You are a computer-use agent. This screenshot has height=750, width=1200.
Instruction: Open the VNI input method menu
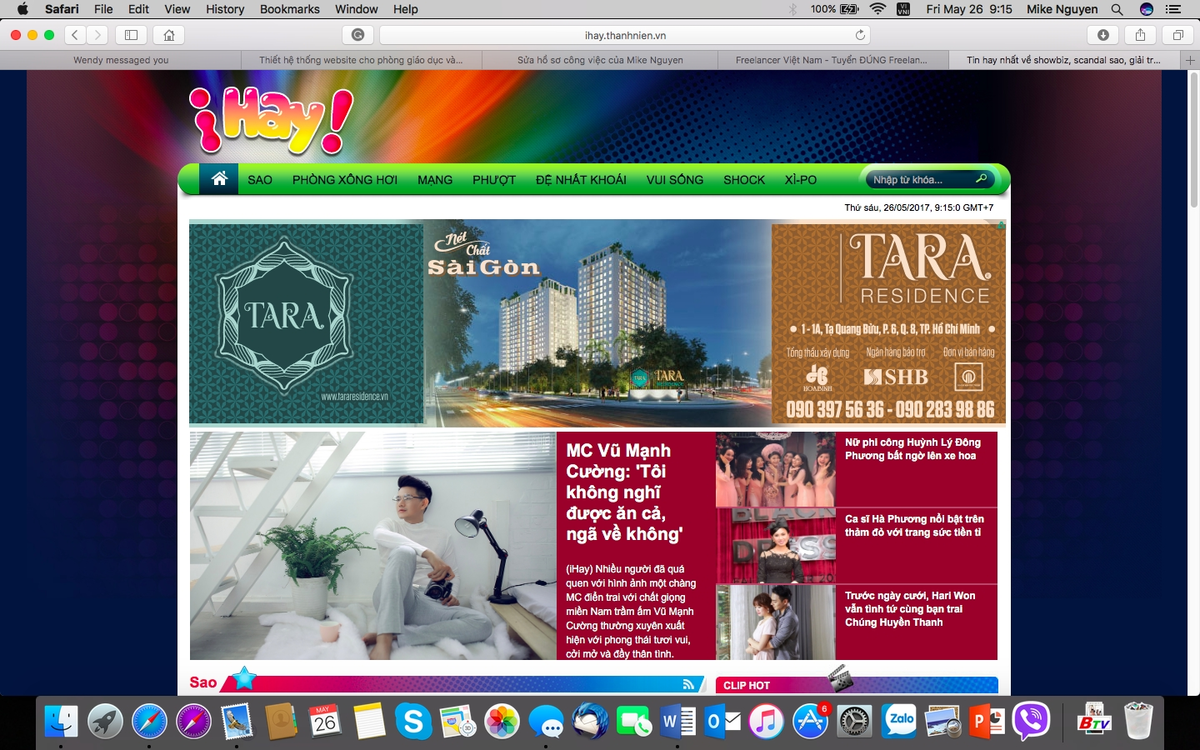click(904, 9)
